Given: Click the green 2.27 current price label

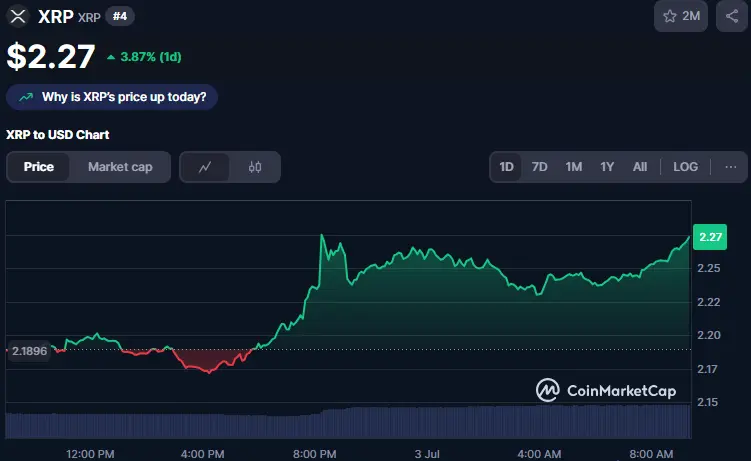Looking at the screenshot, I should point(710,237).
